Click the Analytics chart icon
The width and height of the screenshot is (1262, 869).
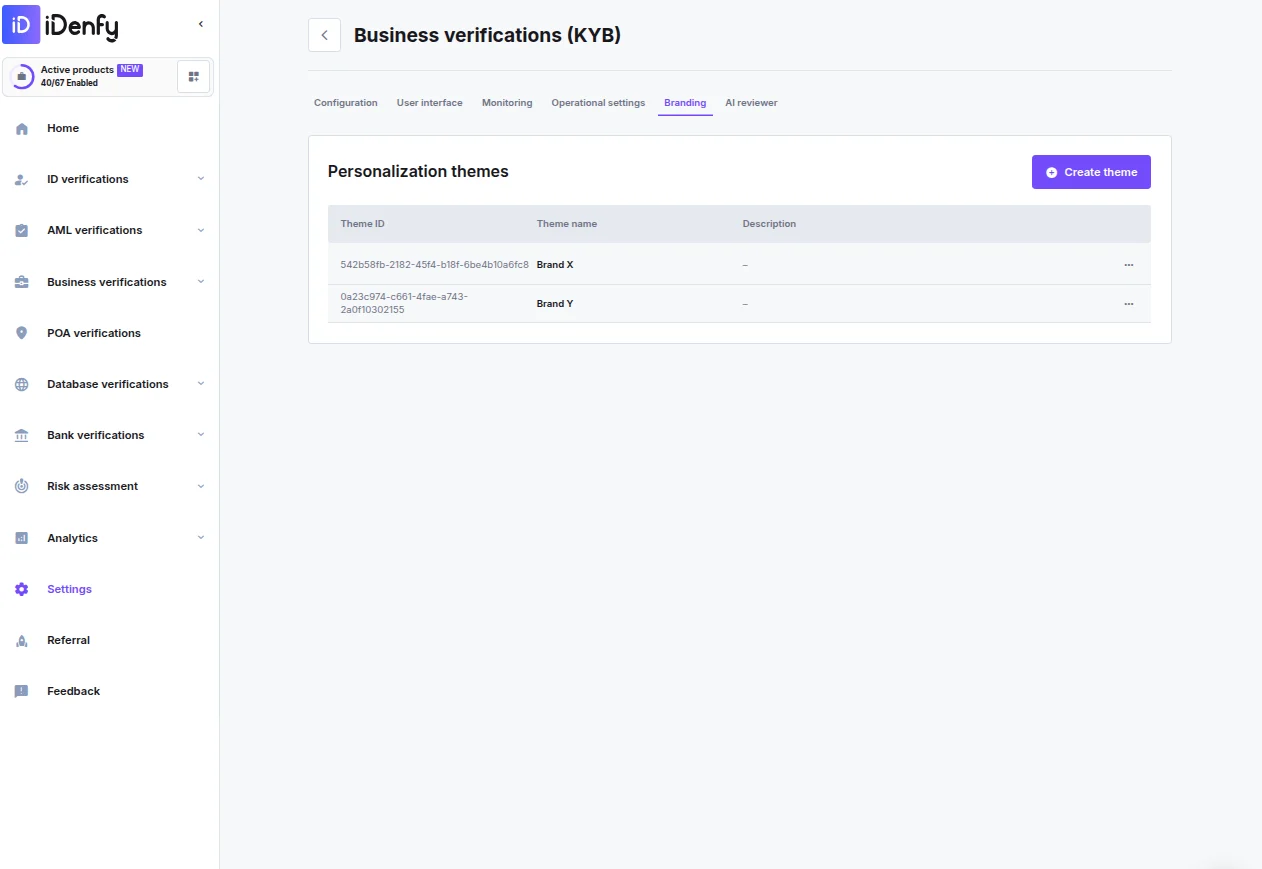tap(22, 538)
